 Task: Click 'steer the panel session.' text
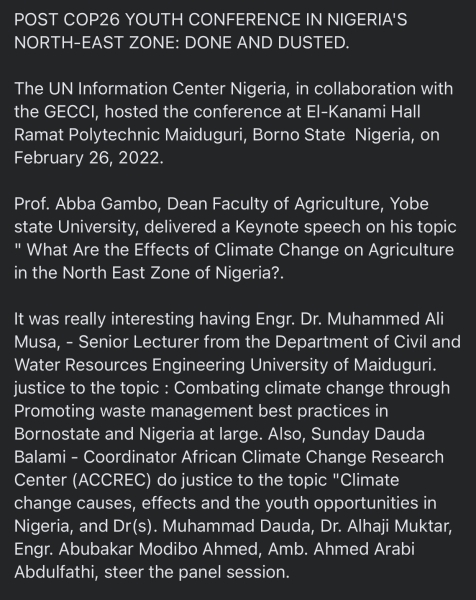(197, 572)
